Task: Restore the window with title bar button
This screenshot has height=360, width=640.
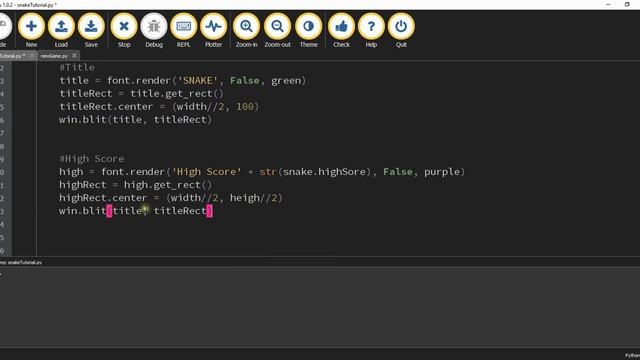Action: click(x=627, y=4)
